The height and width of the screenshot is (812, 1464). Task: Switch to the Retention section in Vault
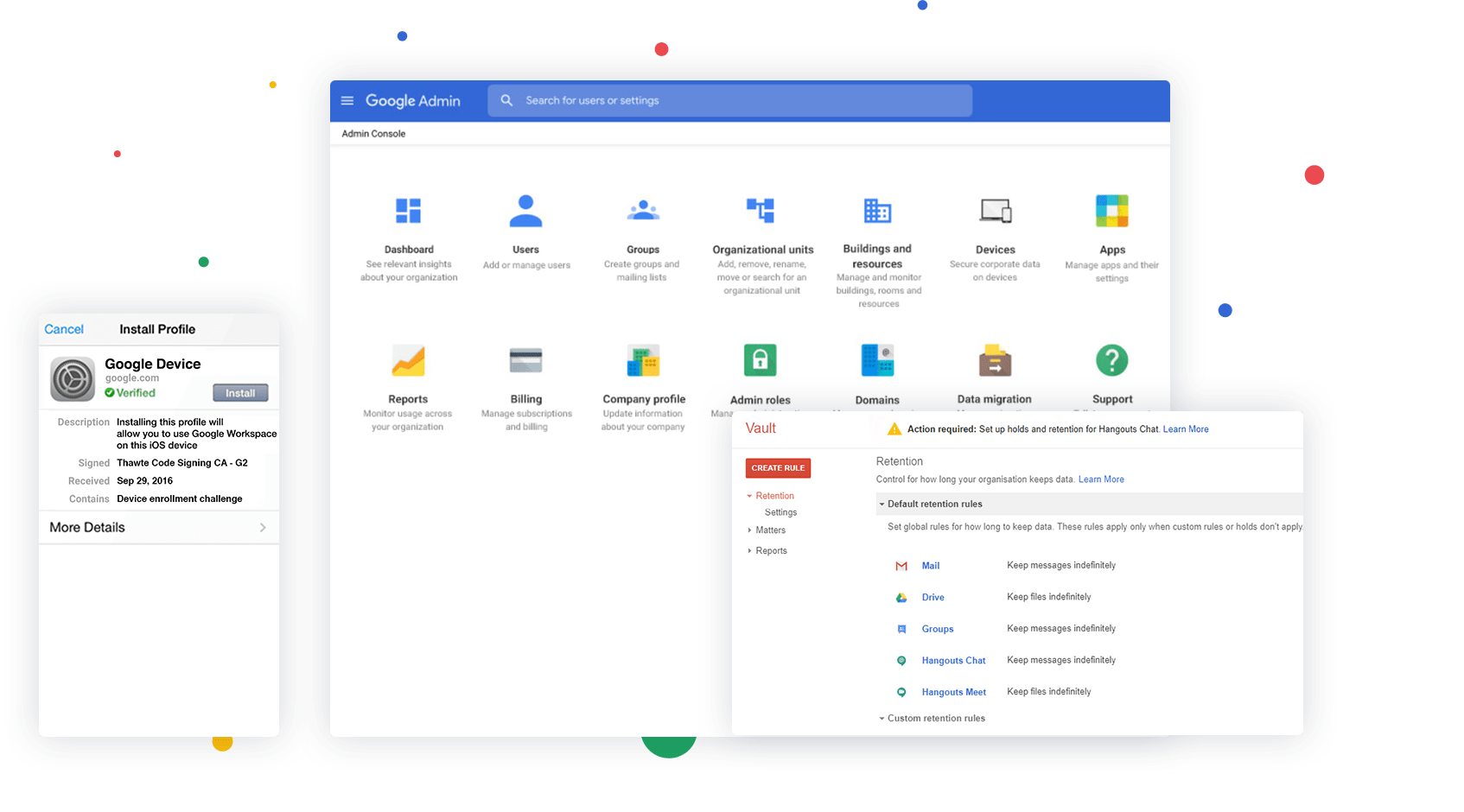point(773,495)
